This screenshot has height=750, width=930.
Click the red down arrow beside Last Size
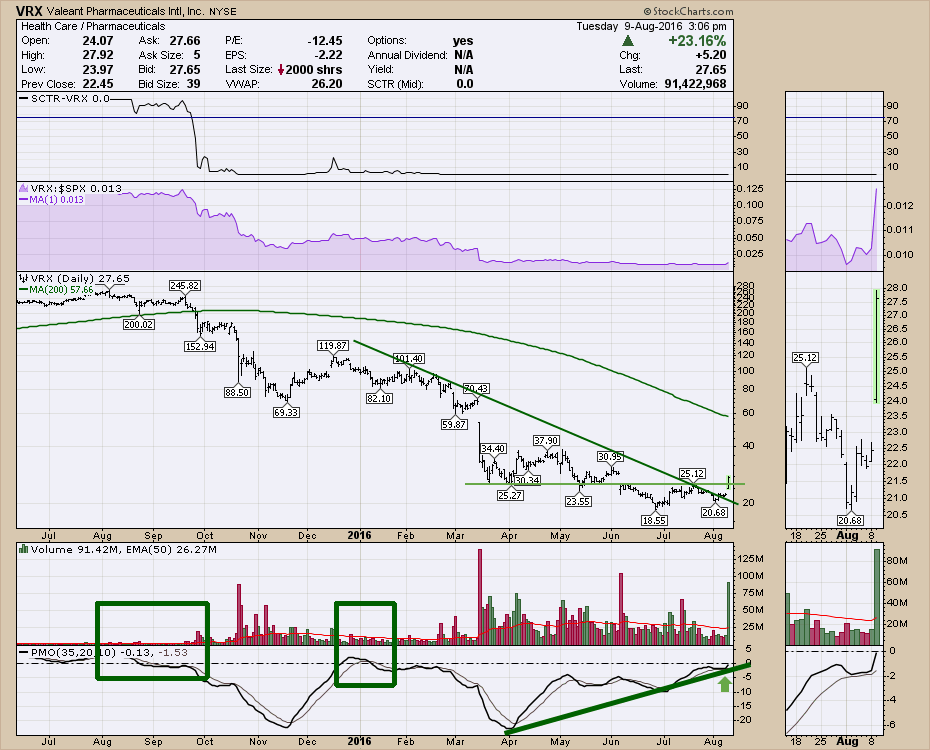[x=281, y=69]
